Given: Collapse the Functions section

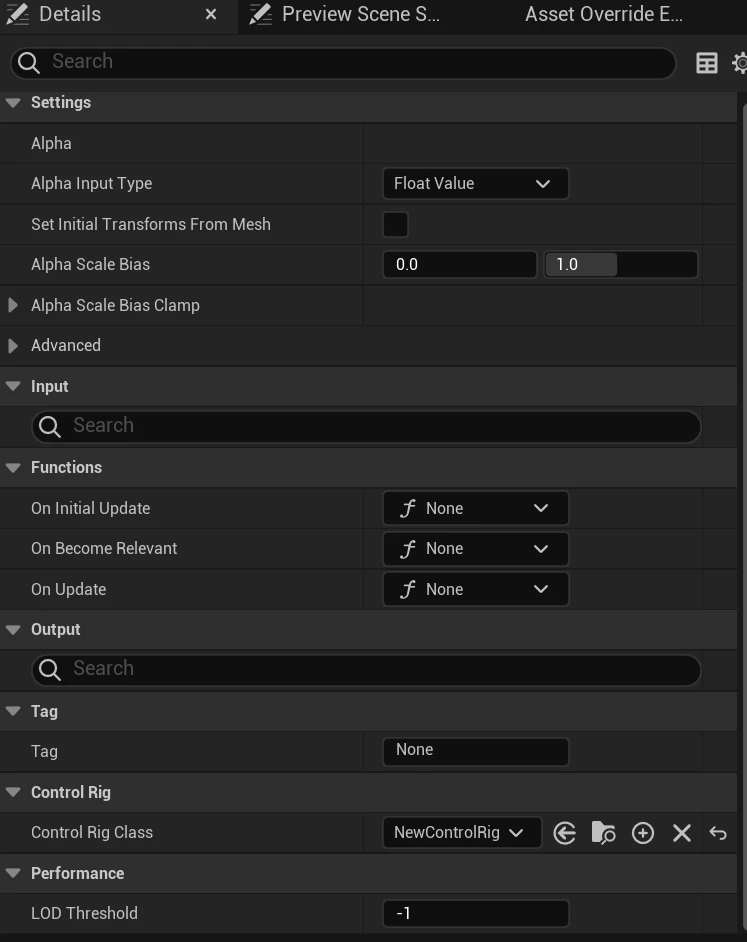Looking at the screenshot, I should (x=13, y=467).
